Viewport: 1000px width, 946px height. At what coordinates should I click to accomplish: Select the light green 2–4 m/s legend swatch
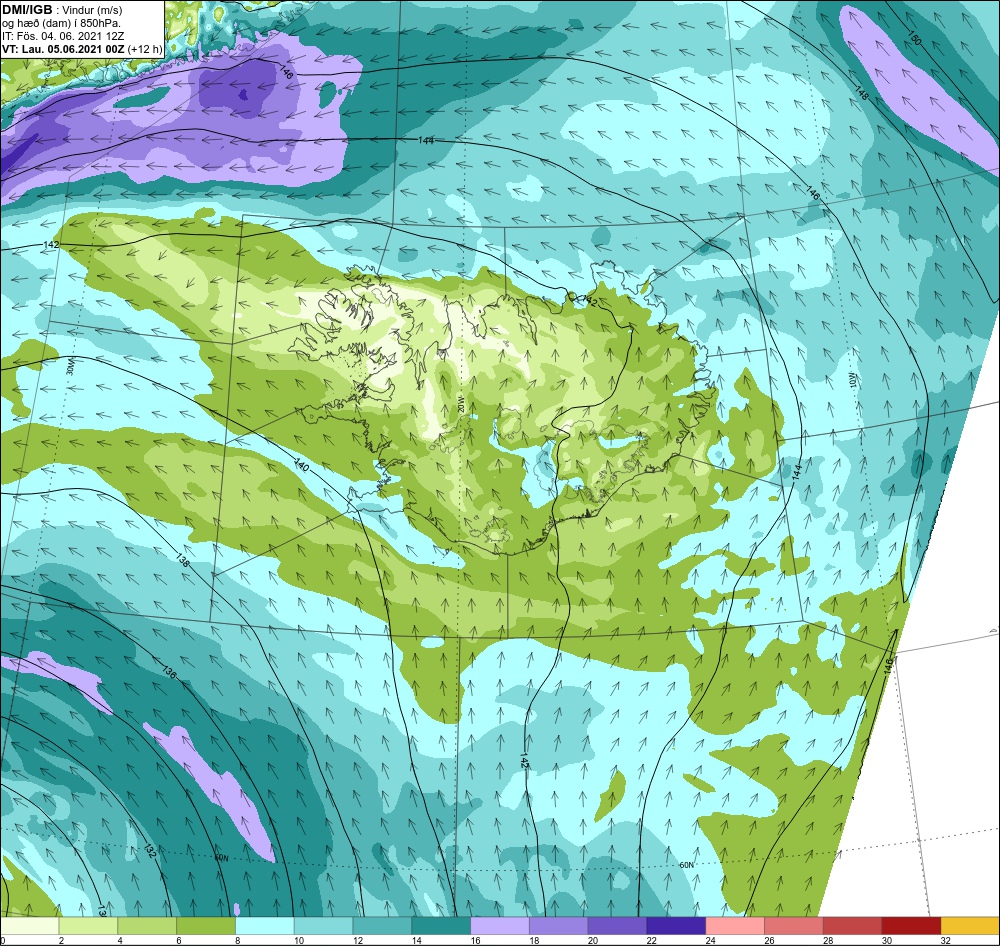click(89, 926)
